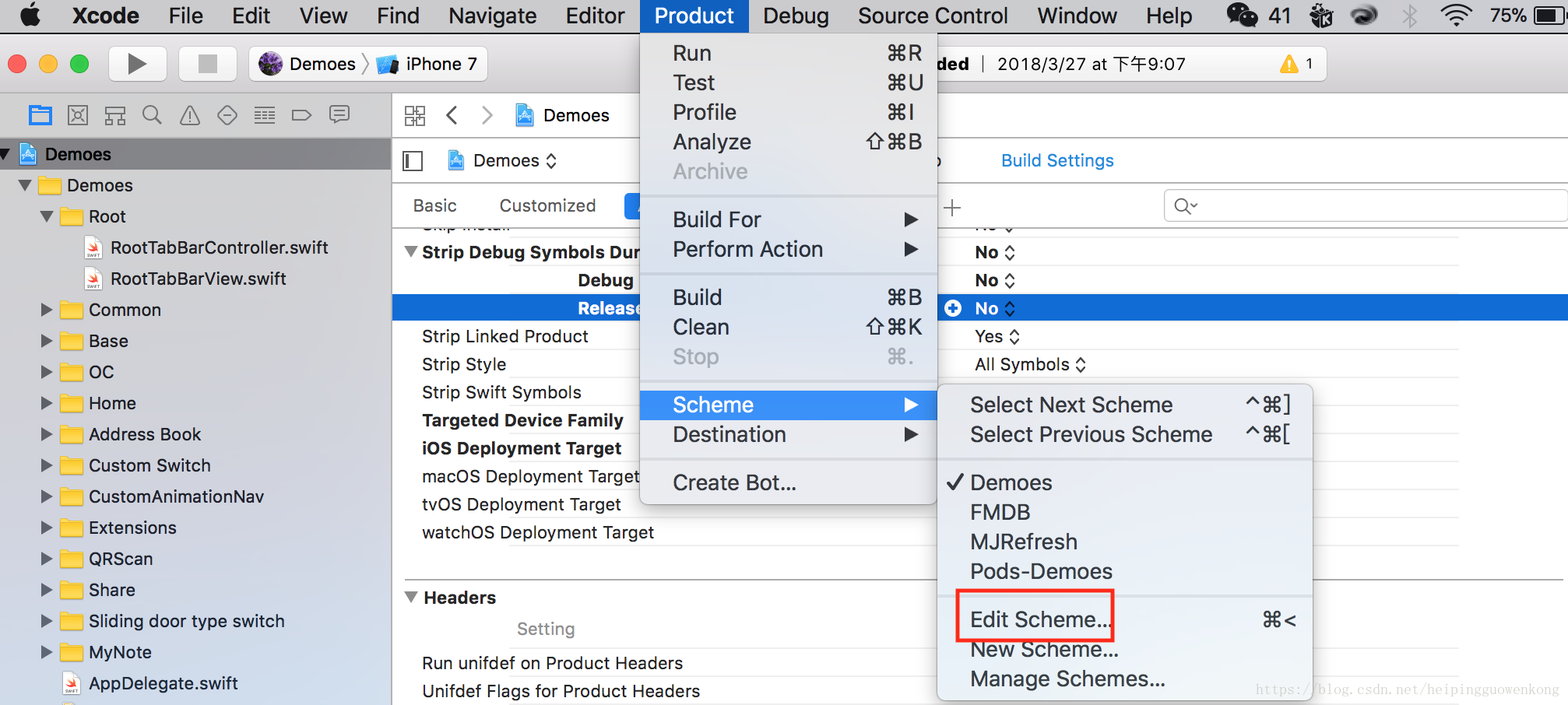
Task: Toggle the left navigator panel icon
Action: (412, 160)
